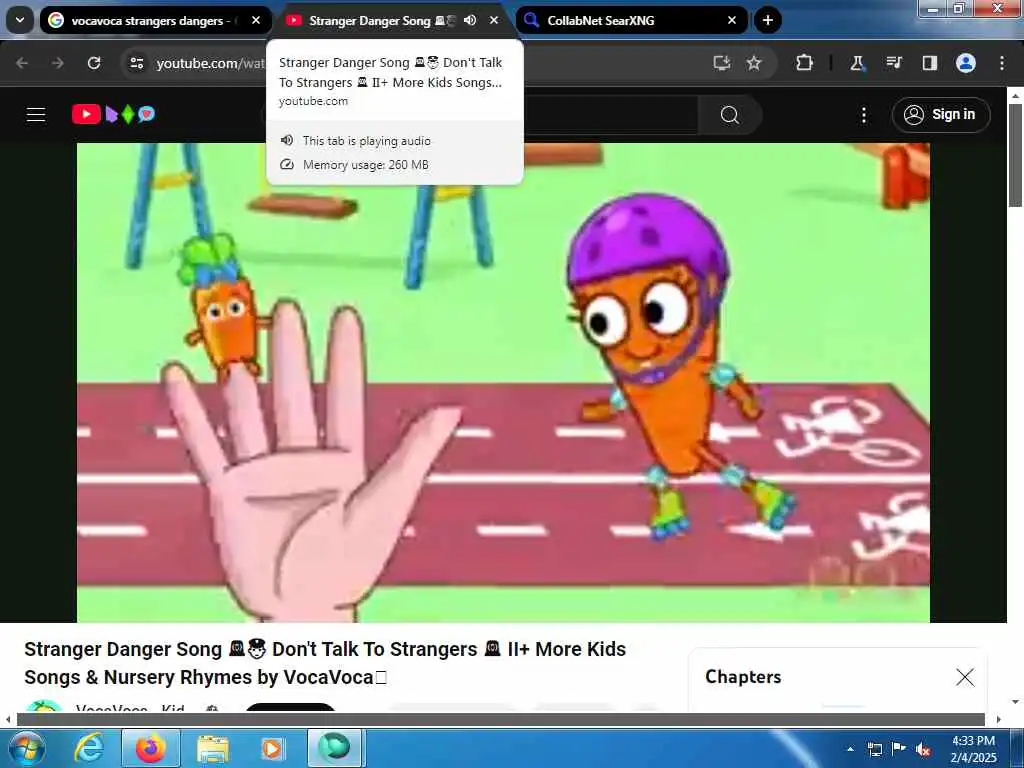Click the page scrollbar up arrow
This screenshot has width=1024, height=768.
tap(1015, 95)
